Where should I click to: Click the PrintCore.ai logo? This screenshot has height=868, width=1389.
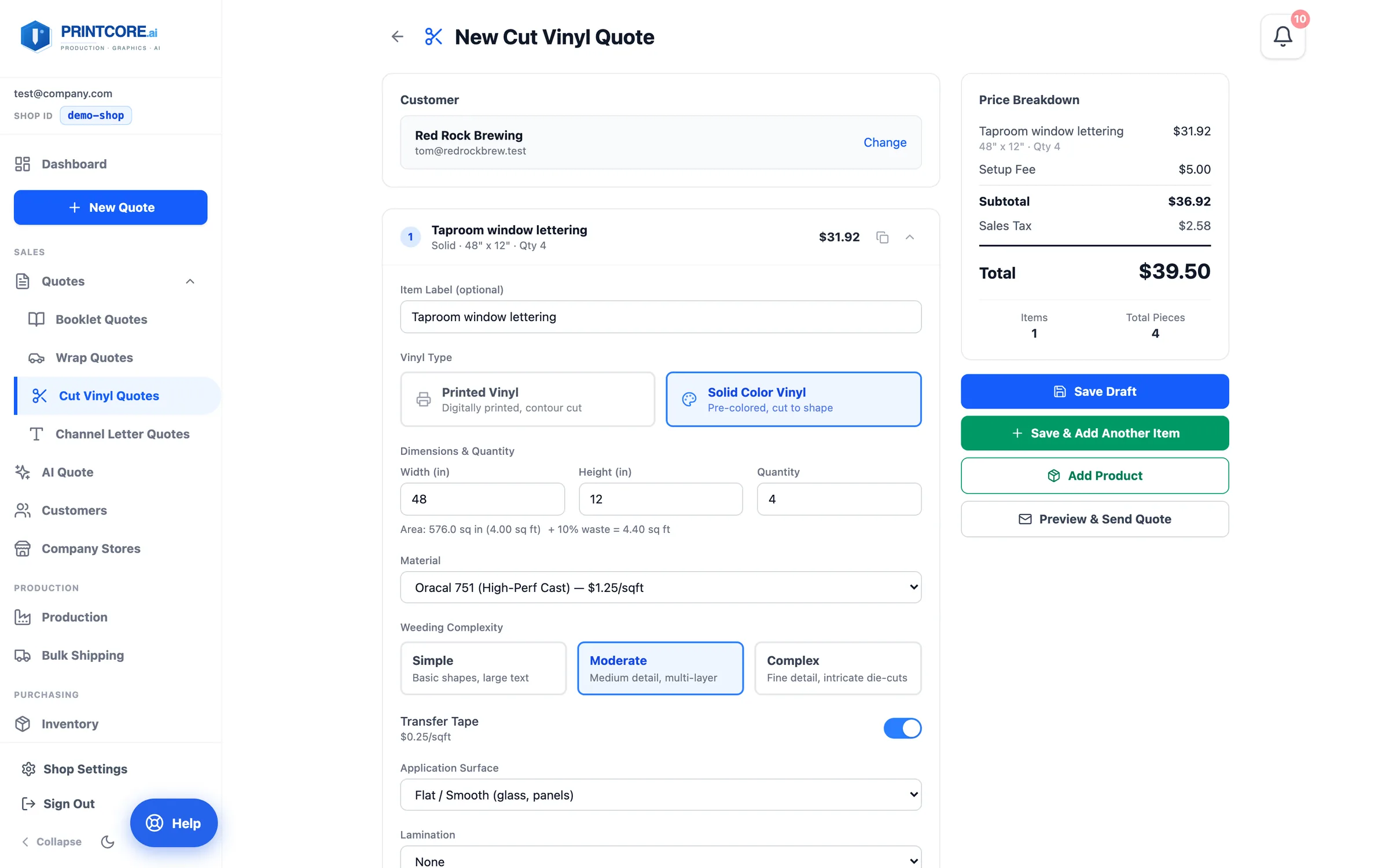pos(90,36)
